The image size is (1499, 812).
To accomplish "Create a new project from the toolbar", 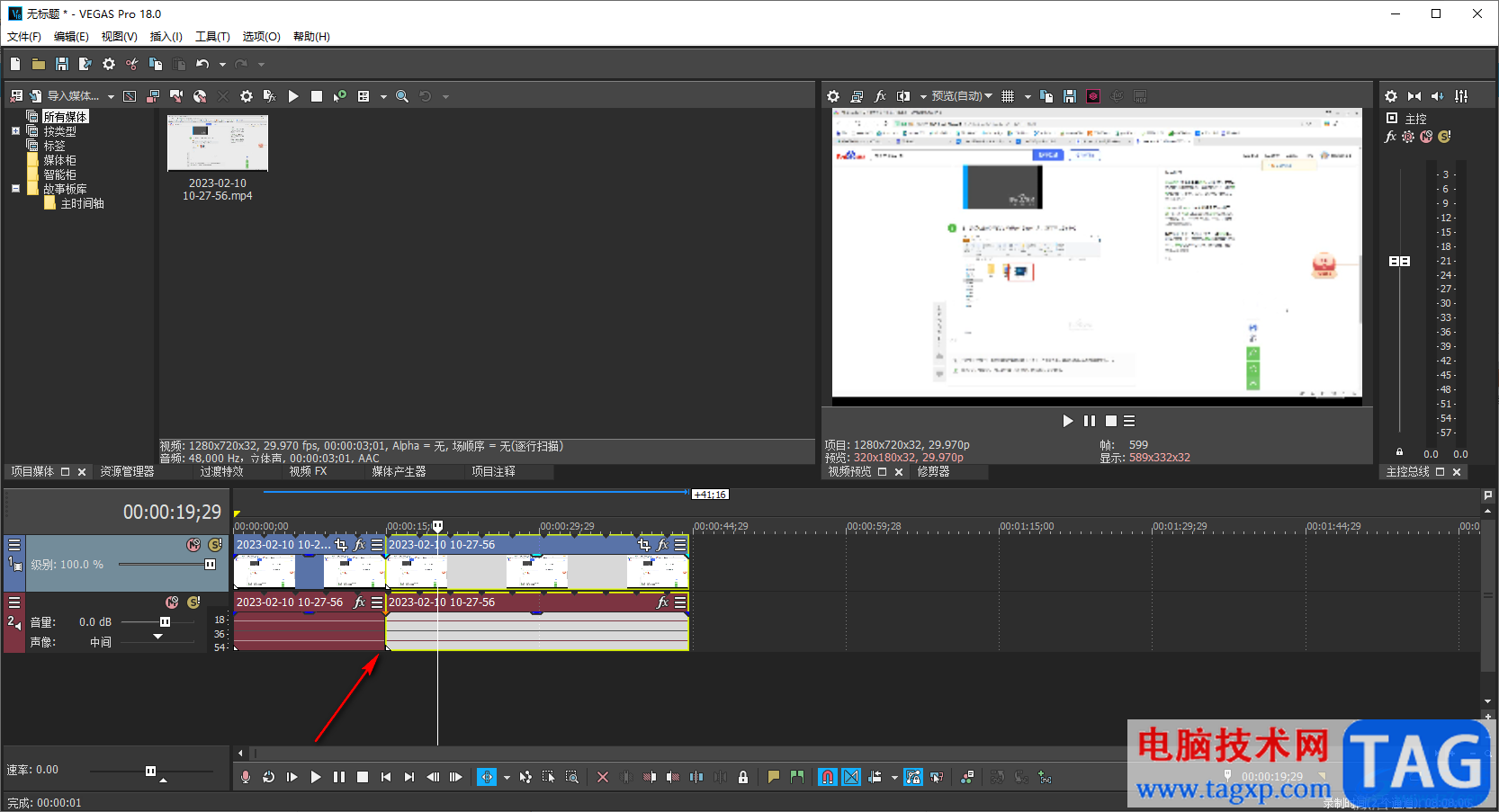I will (15, 64).
